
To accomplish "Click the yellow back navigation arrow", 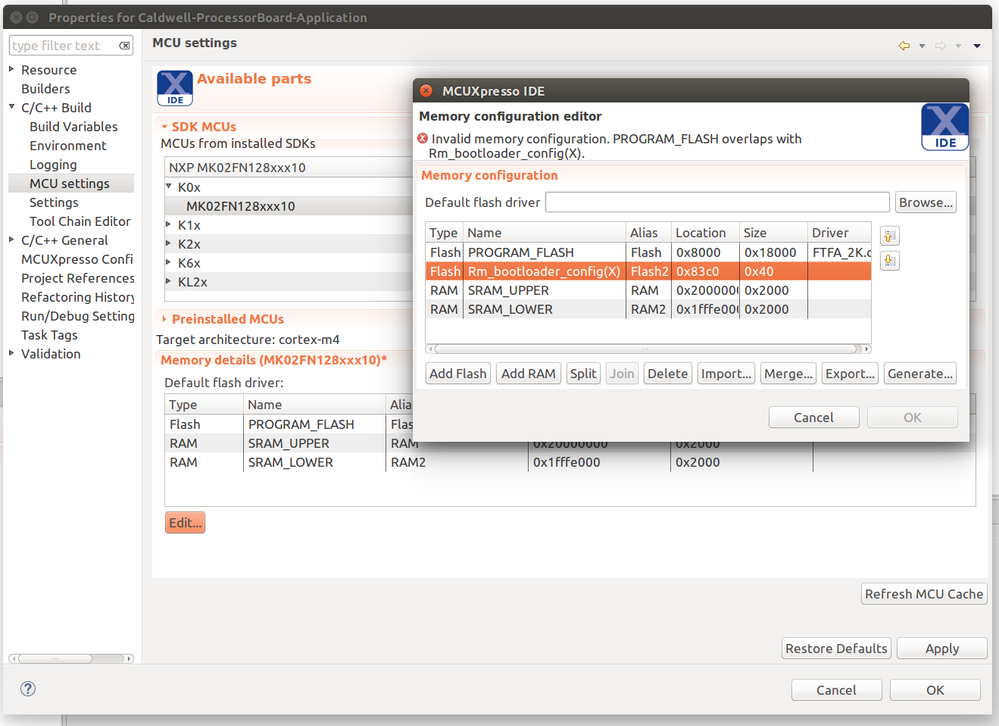I will 904,46.
